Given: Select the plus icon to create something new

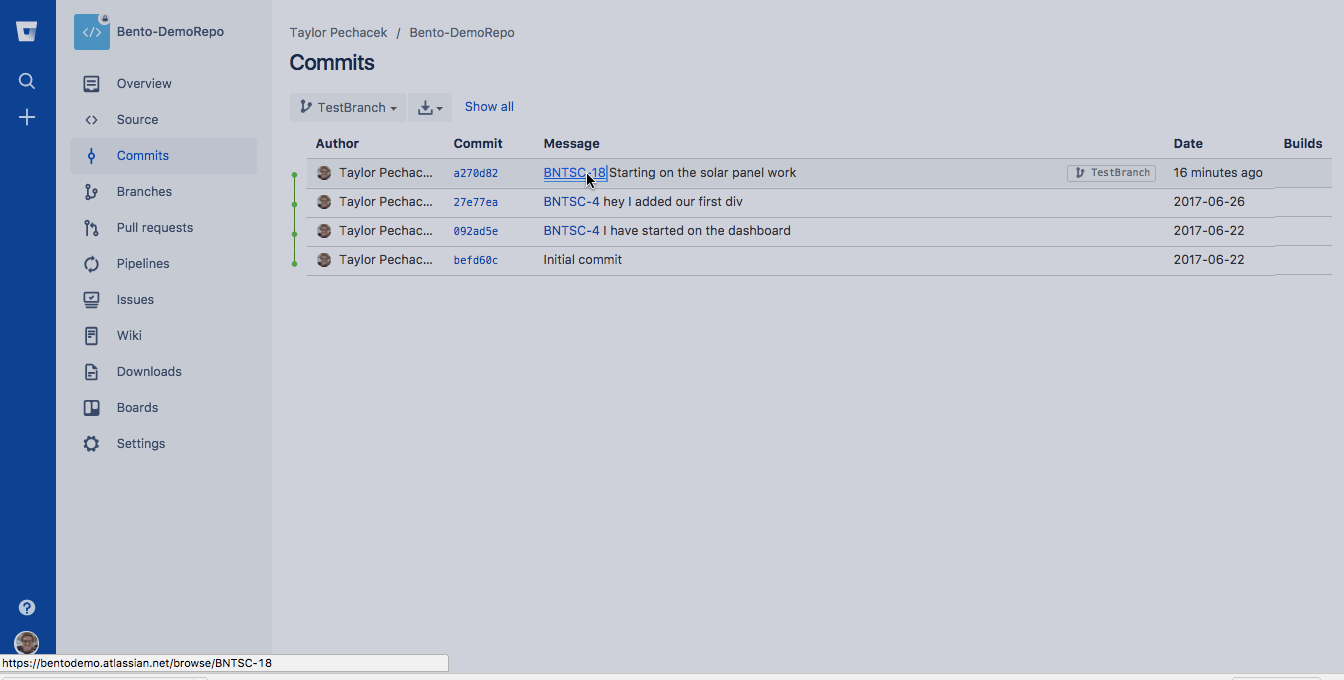Looking at the screenshot, I should click(26, 117).
